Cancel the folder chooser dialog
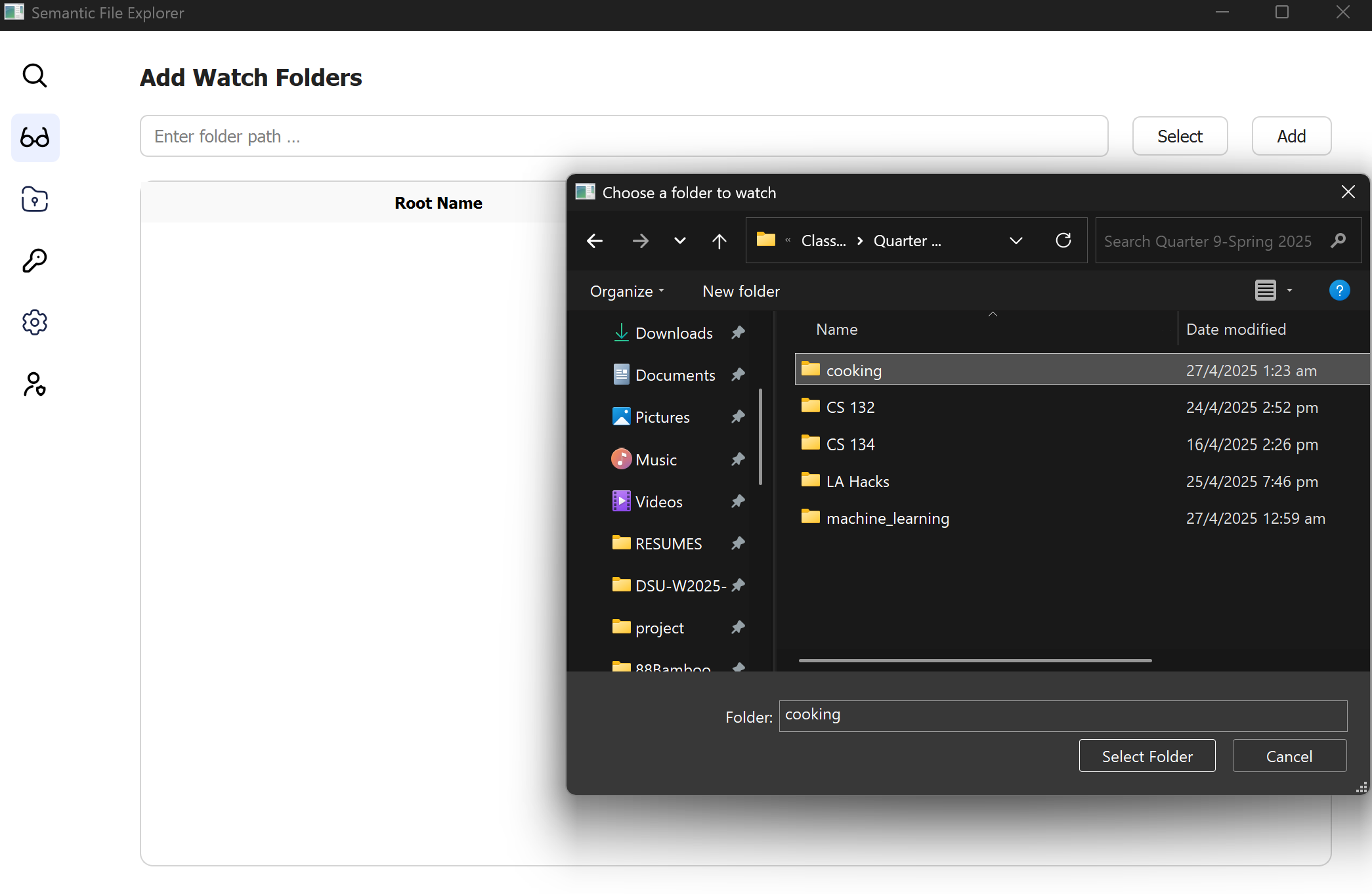Image resolution: width=1372 pixels, height=894 pixels. [x=1289, y=756]
